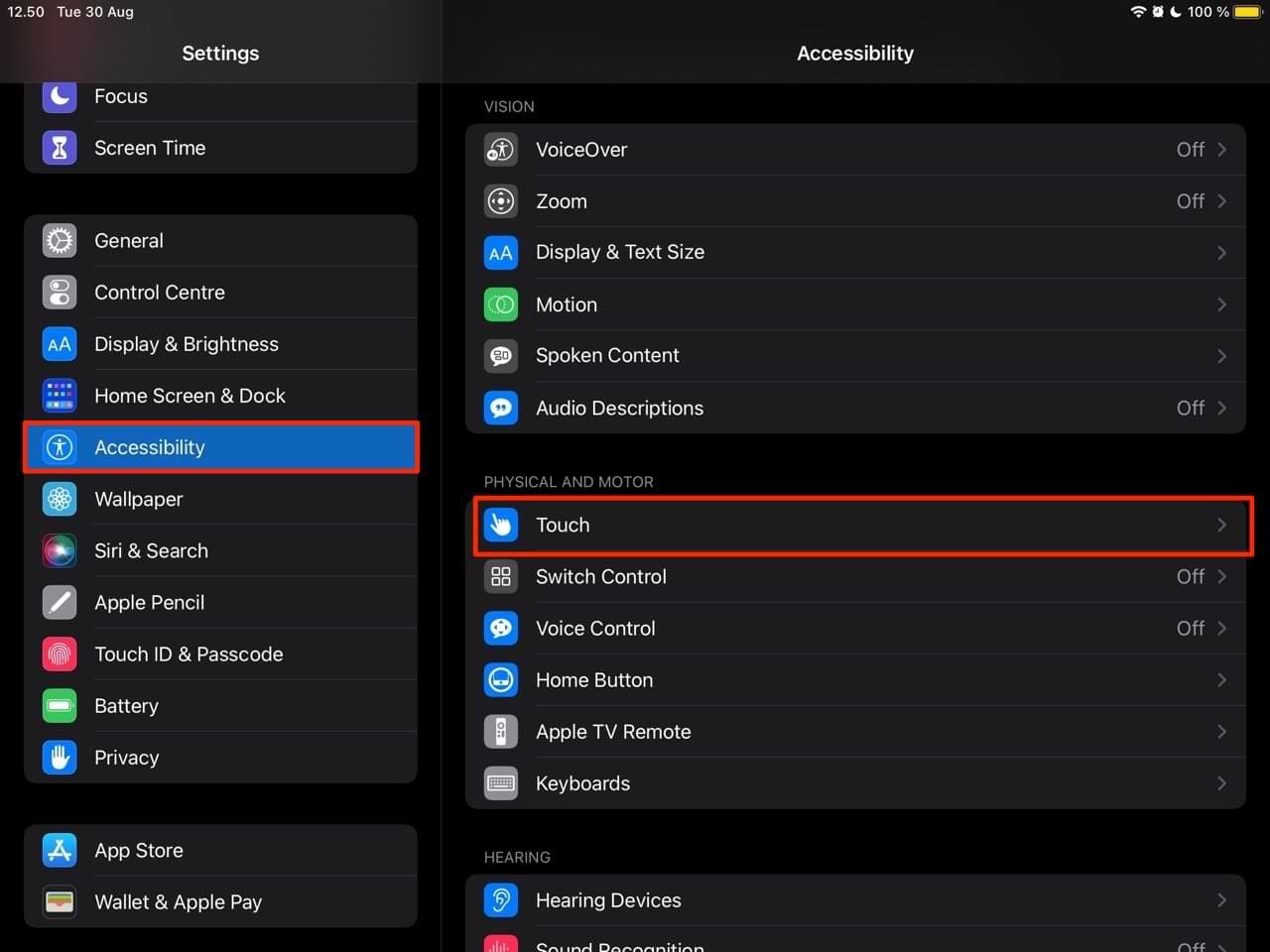Tap the green Motion icon
Viewport: 1270px width, 952px height.
pyautogui.click(x=501, y=304)
